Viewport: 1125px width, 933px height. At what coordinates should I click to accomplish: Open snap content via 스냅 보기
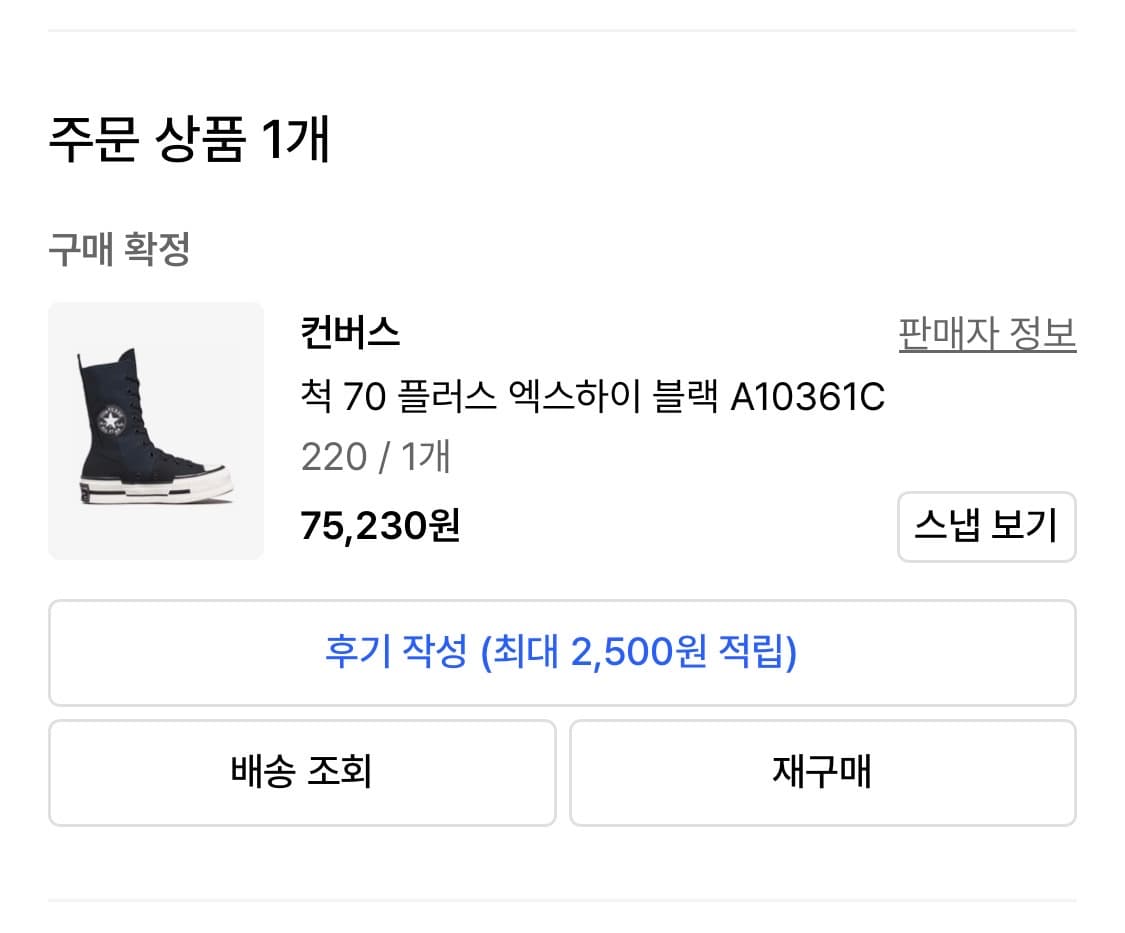coord(986,527)
